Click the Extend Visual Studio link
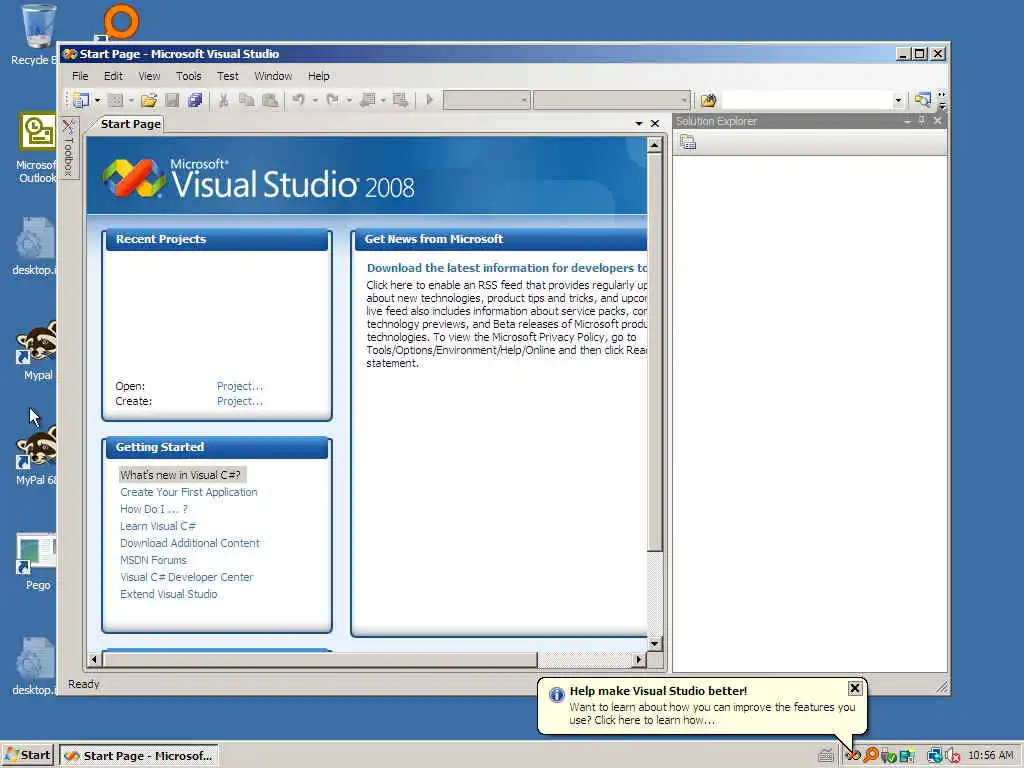This screenshot has height=768, width=1024. tap(168, 594)
